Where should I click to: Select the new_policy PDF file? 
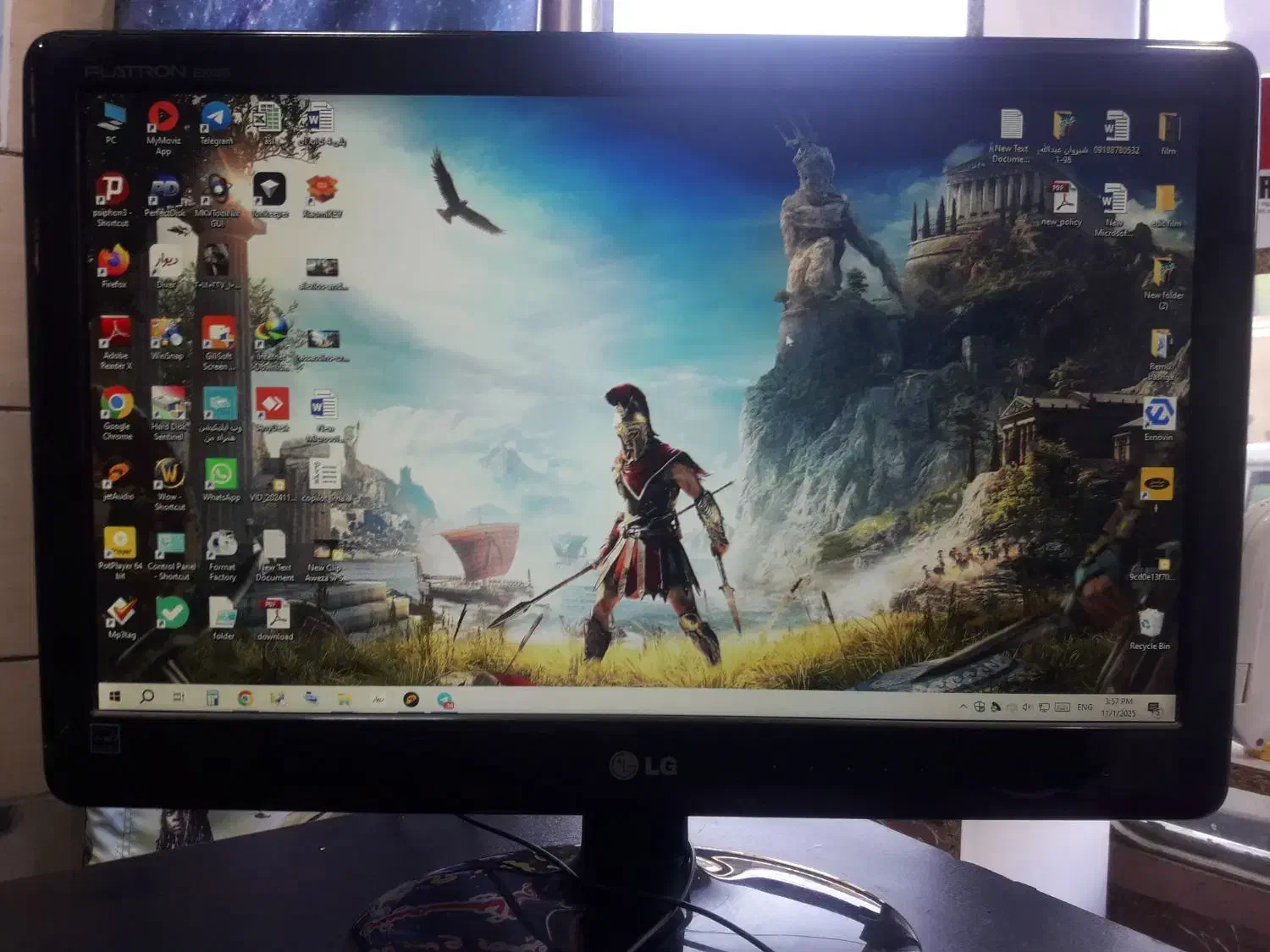click(1062, 204)
